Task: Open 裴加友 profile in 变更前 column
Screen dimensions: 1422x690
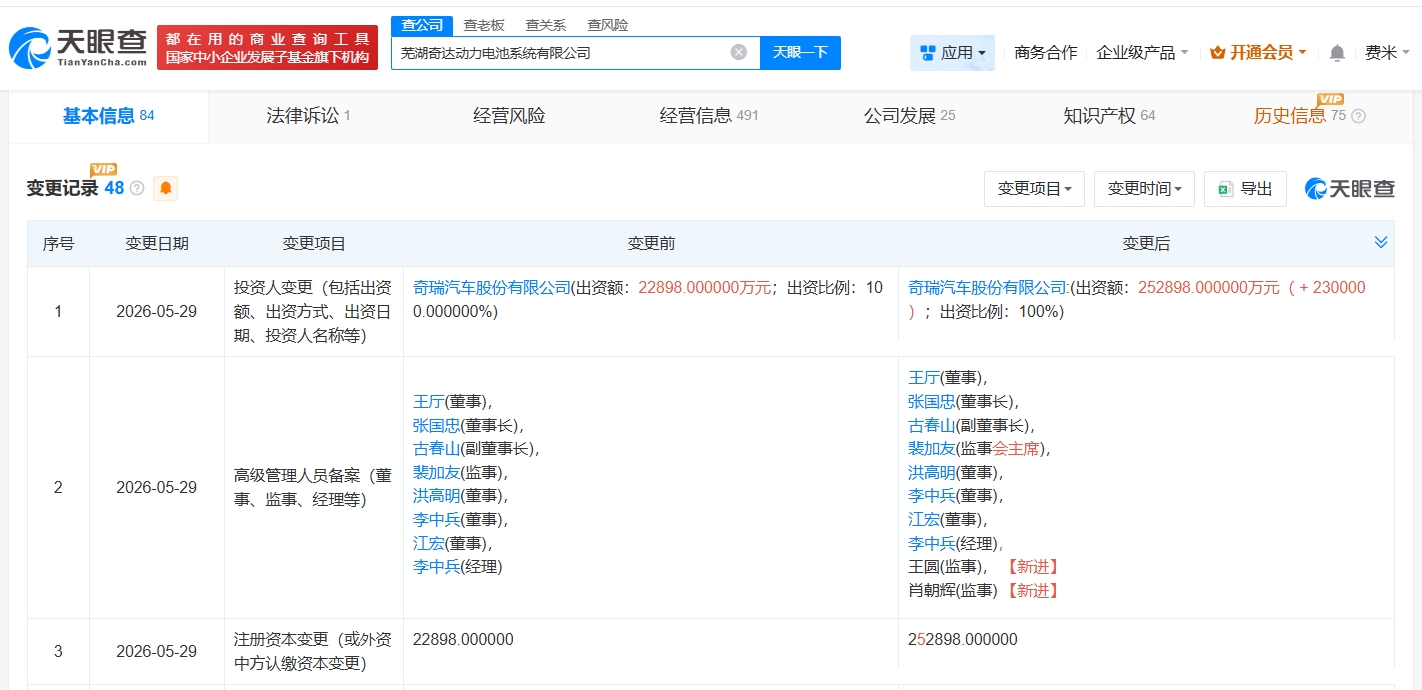Action: pos(436,472)
